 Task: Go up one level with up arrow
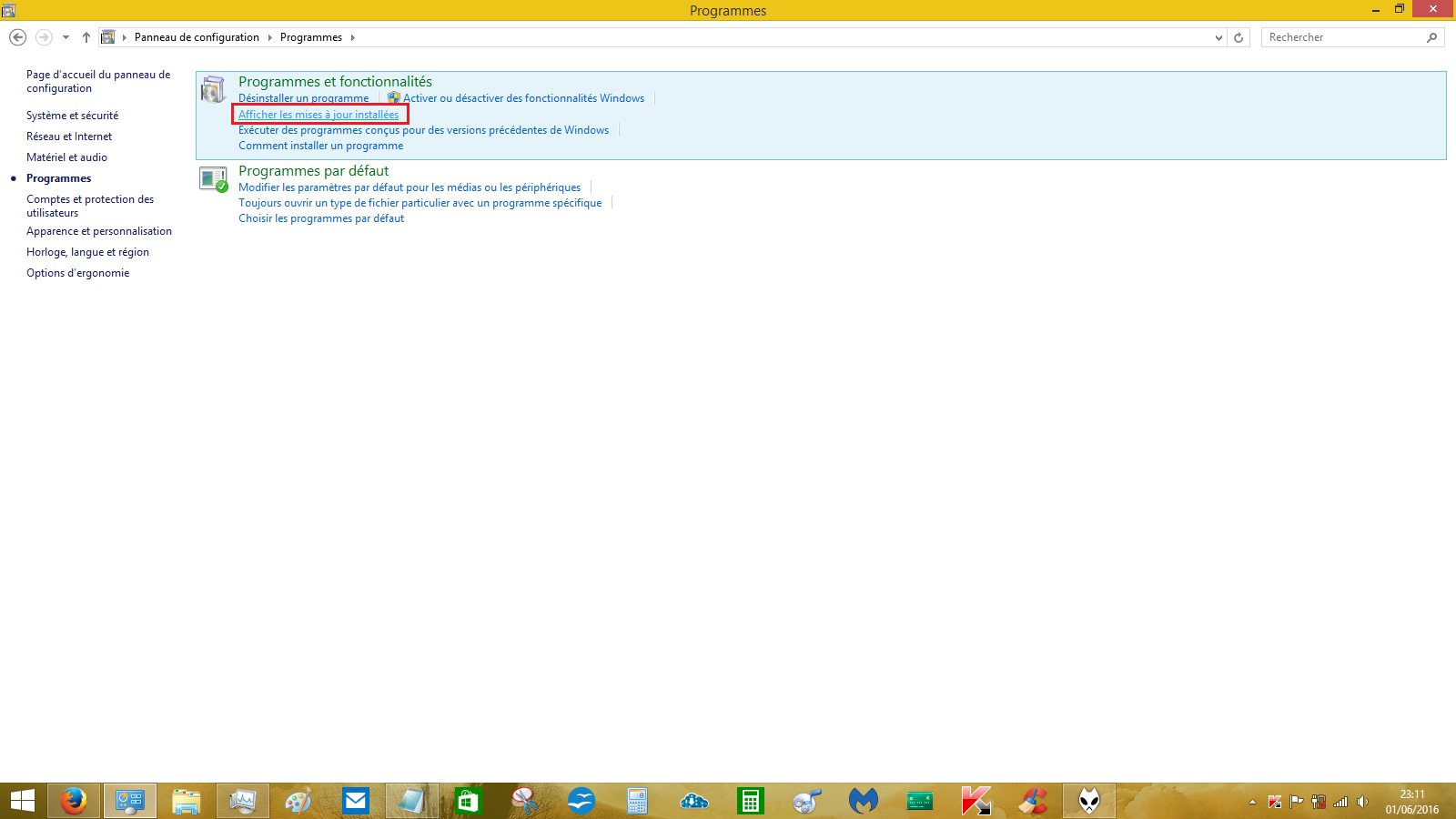86,37
